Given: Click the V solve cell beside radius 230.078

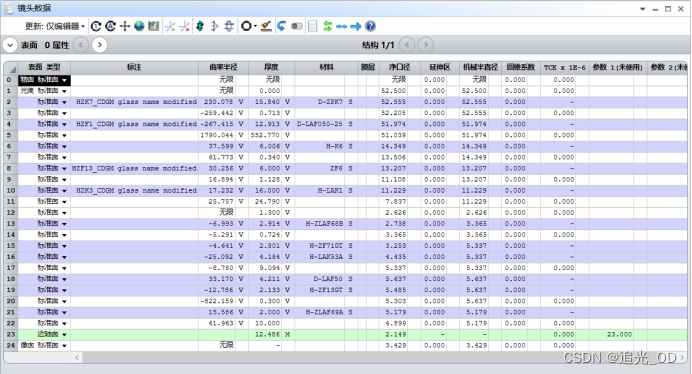Looking at the screenshot, I should click(241, 102).
